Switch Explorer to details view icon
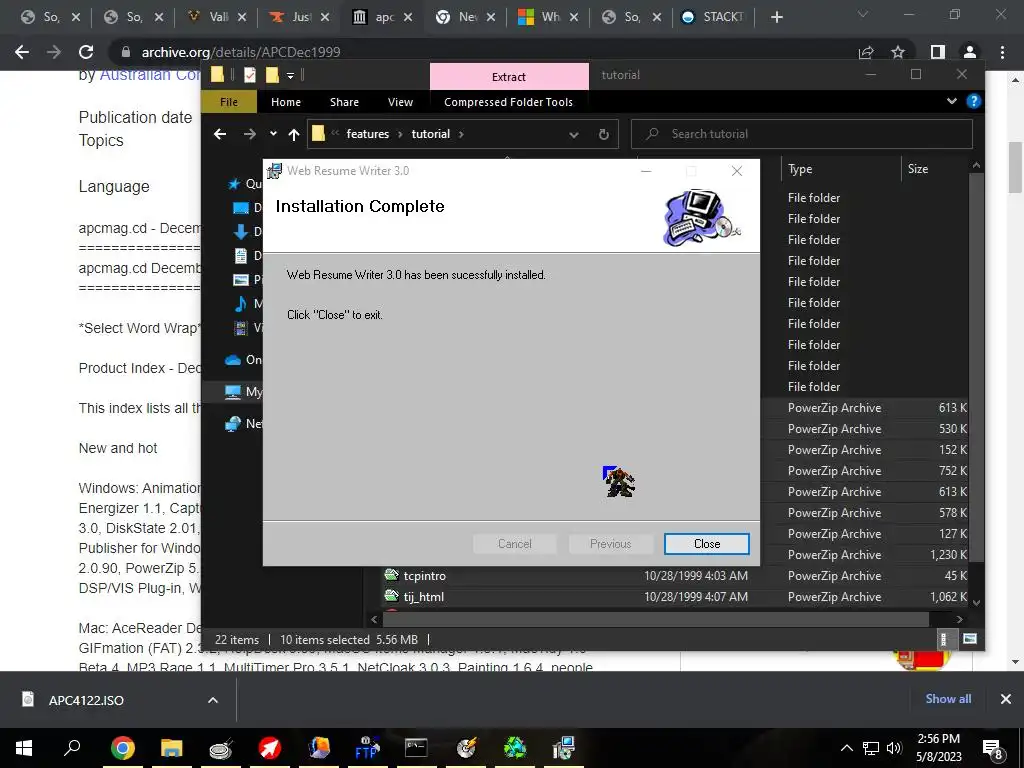The width and height of the screenshot is (1024, 768). (x=943, y=639)
